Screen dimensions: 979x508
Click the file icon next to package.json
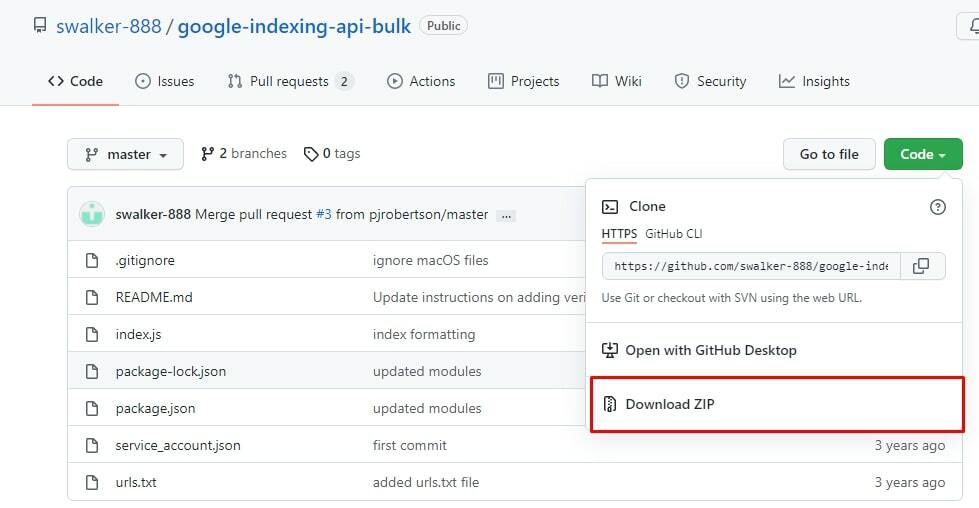[x=92, y=408]
